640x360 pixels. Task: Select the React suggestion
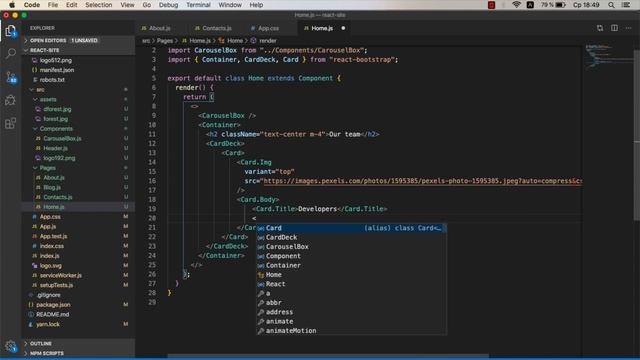pos(351,284)
